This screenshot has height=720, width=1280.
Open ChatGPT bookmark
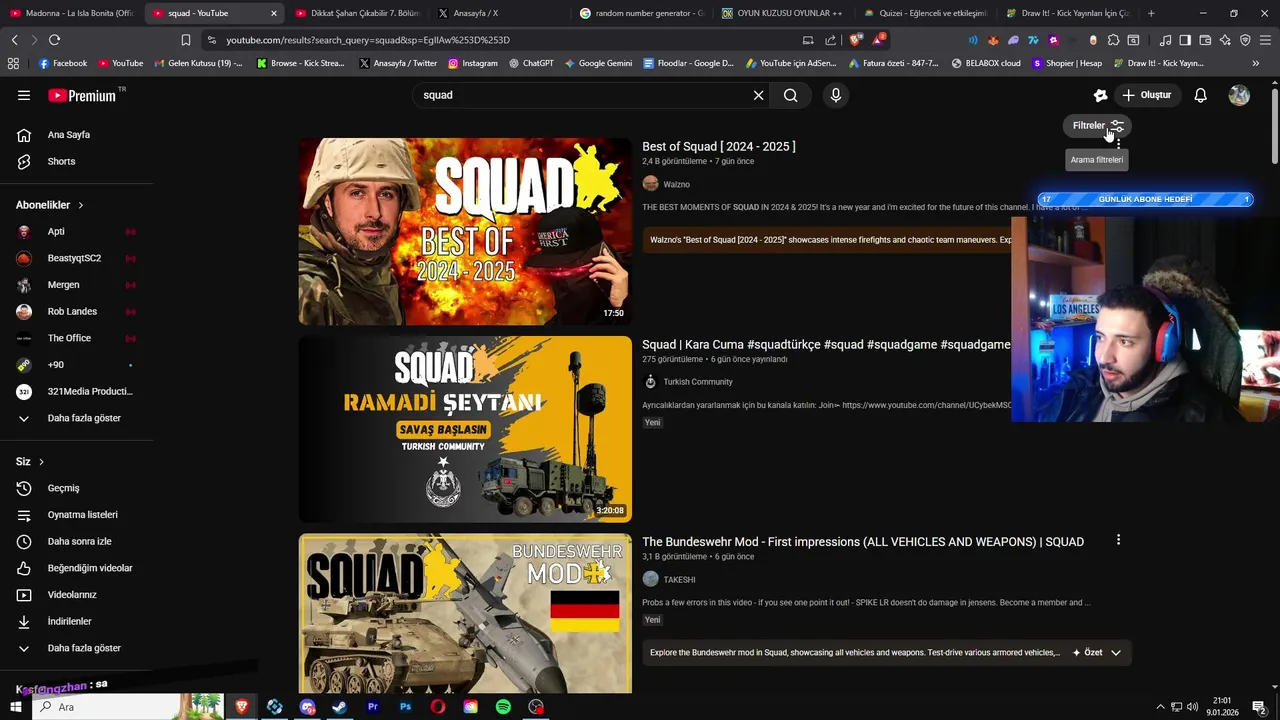(x=531, y=63)
